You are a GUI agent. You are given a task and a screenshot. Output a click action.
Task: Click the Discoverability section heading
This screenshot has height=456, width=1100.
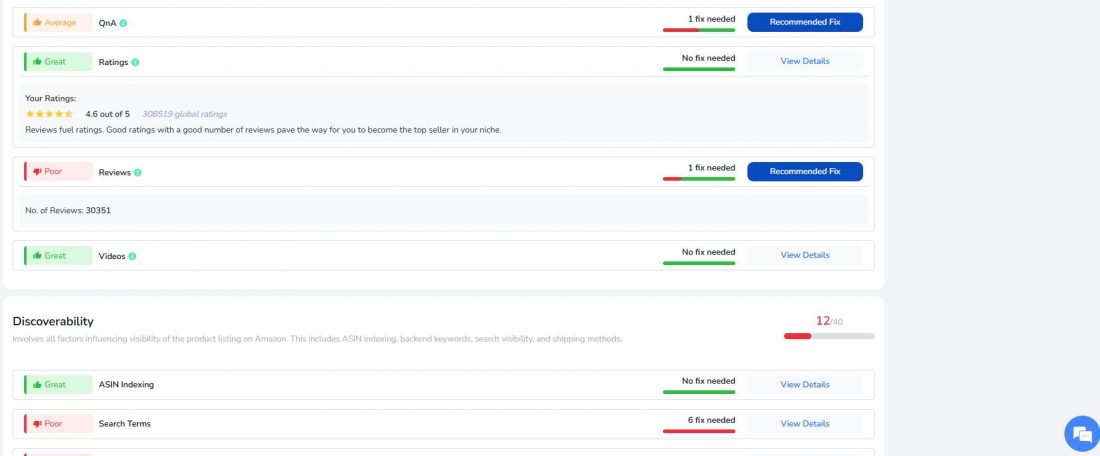pyautogui.click(x=53, y=321)
